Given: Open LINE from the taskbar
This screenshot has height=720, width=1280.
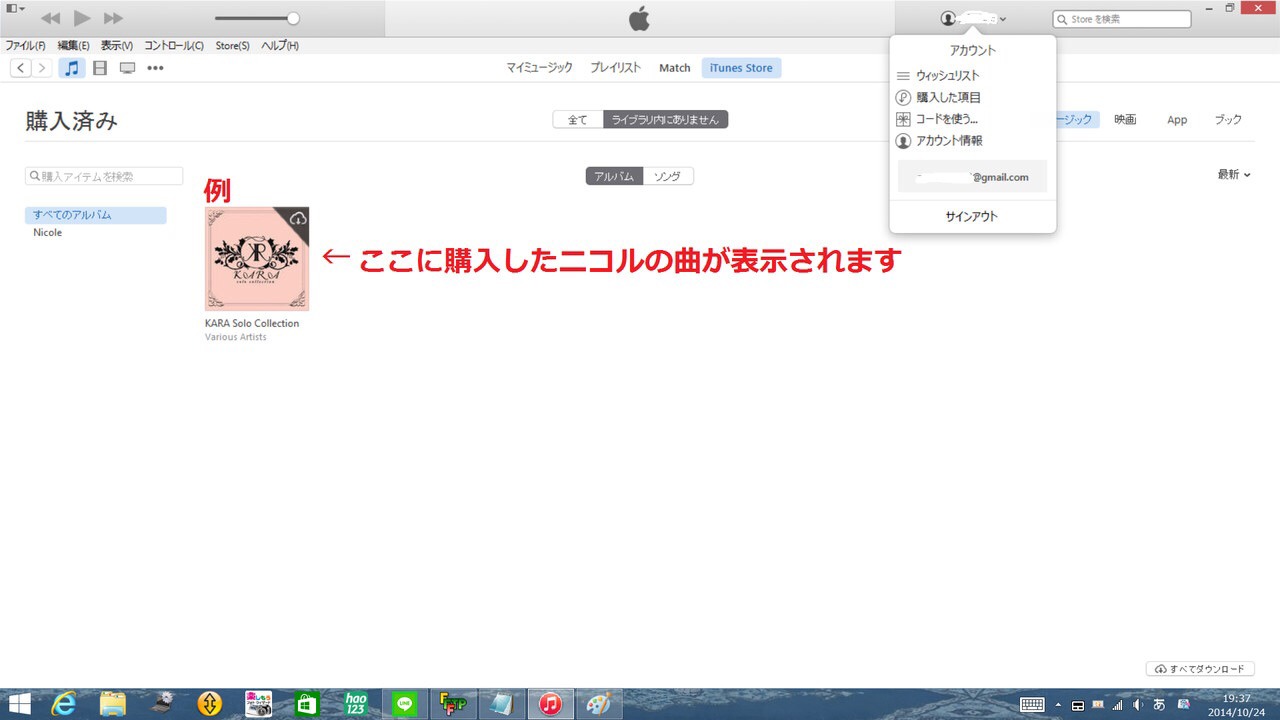Looking at the screenshot, I should (404, 704).
